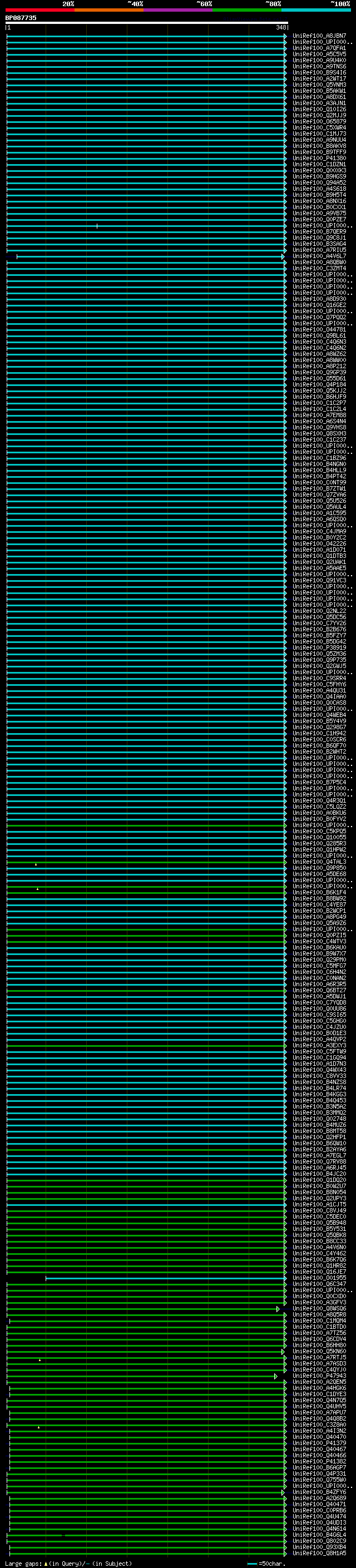Click the red 20% identity legend segment
The image size is (356, 1568).
(39, 11)
